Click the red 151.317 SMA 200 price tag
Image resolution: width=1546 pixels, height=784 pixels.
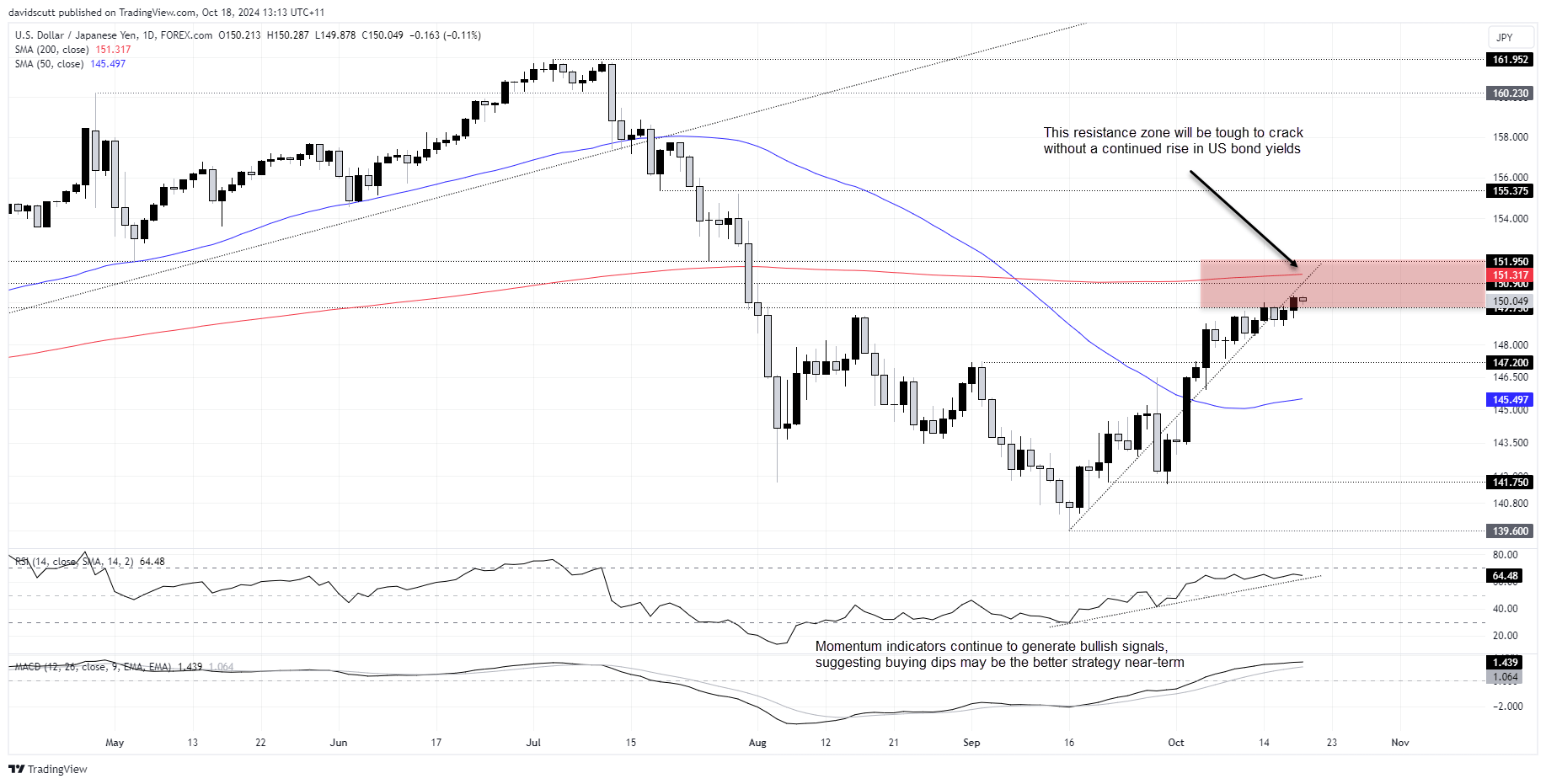(x=1510, y=275)
